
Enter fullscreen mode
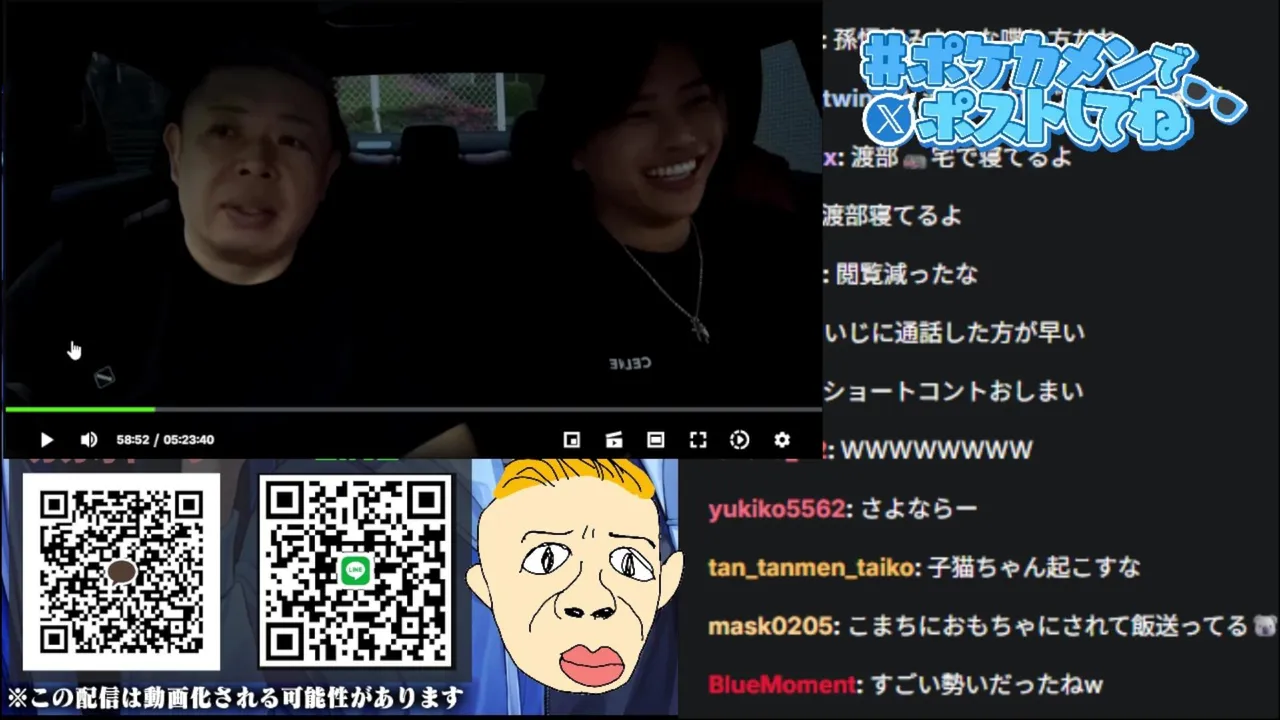[x=698, y=440]
